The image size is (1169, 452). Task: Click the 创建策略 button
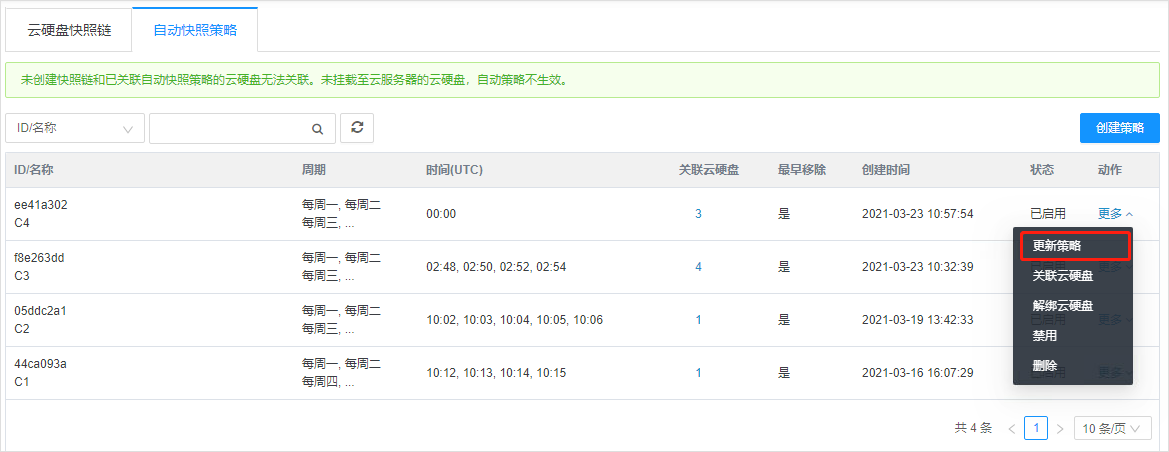click(x=1120, y=128)
